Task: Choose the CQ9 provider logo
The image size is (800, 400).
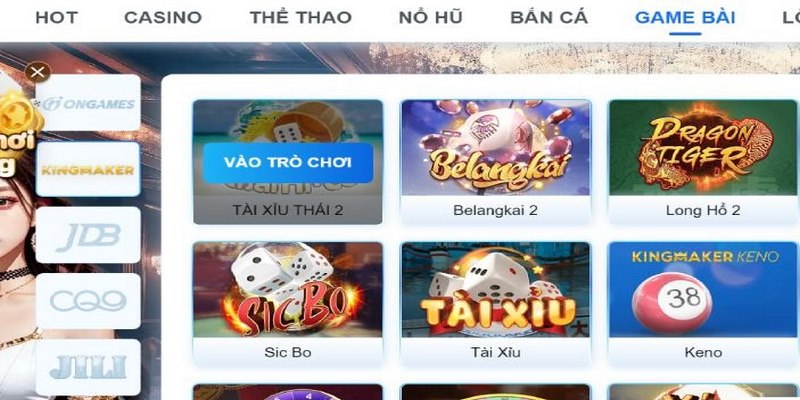Action: pyautogui.click(x=88, y=301)
